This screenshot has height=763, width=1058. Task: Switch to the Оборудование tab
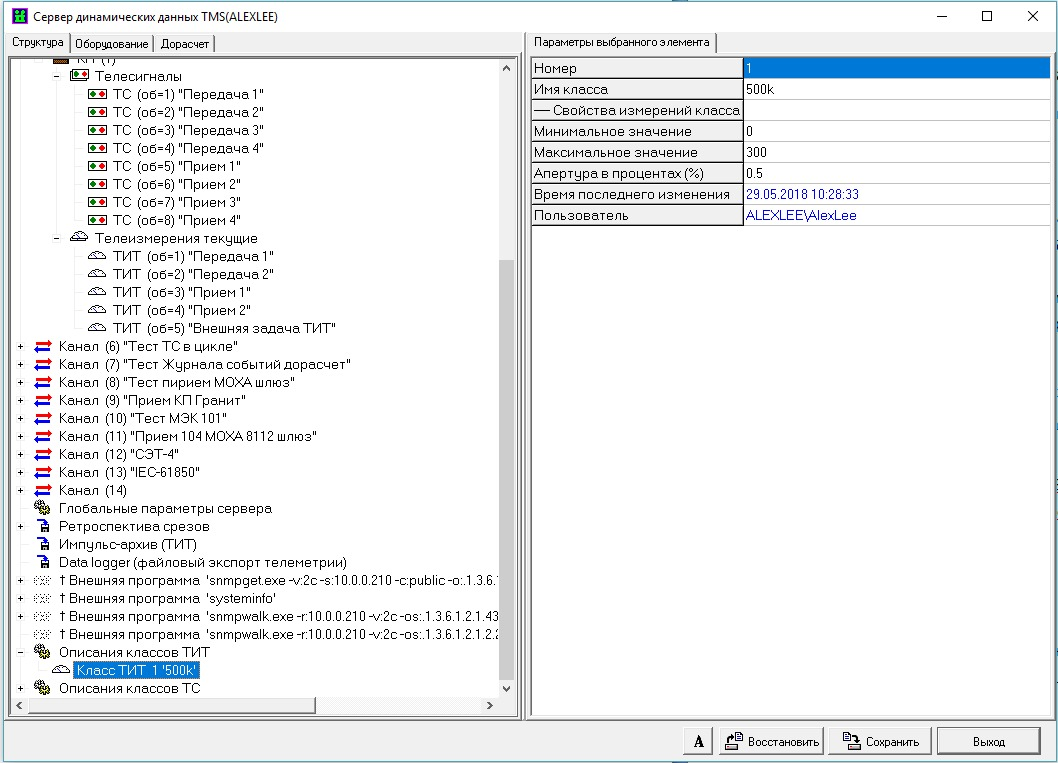pos(112,43)
